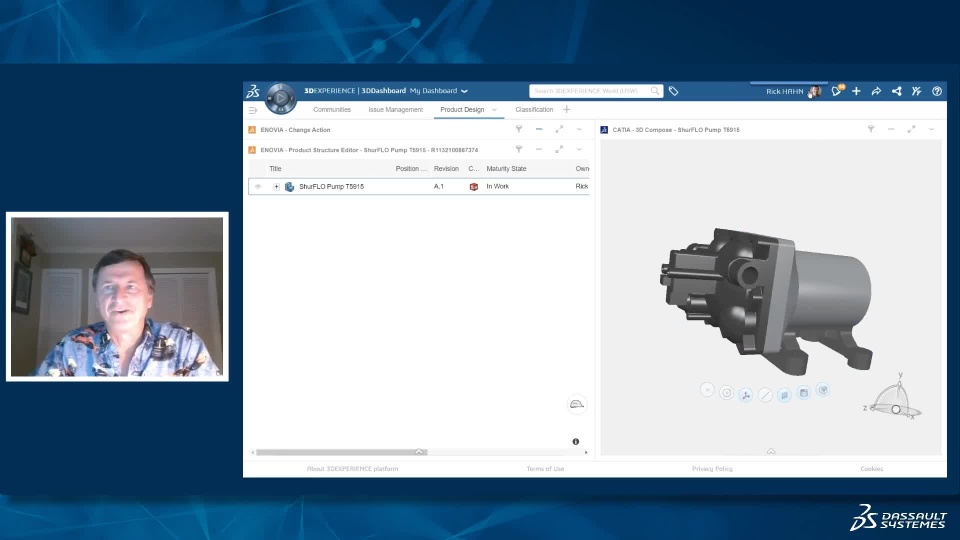This screenshot has width=960, height=540.
Task: Click the right arrow of horizontal scrollbar
Action: (586, 452)
